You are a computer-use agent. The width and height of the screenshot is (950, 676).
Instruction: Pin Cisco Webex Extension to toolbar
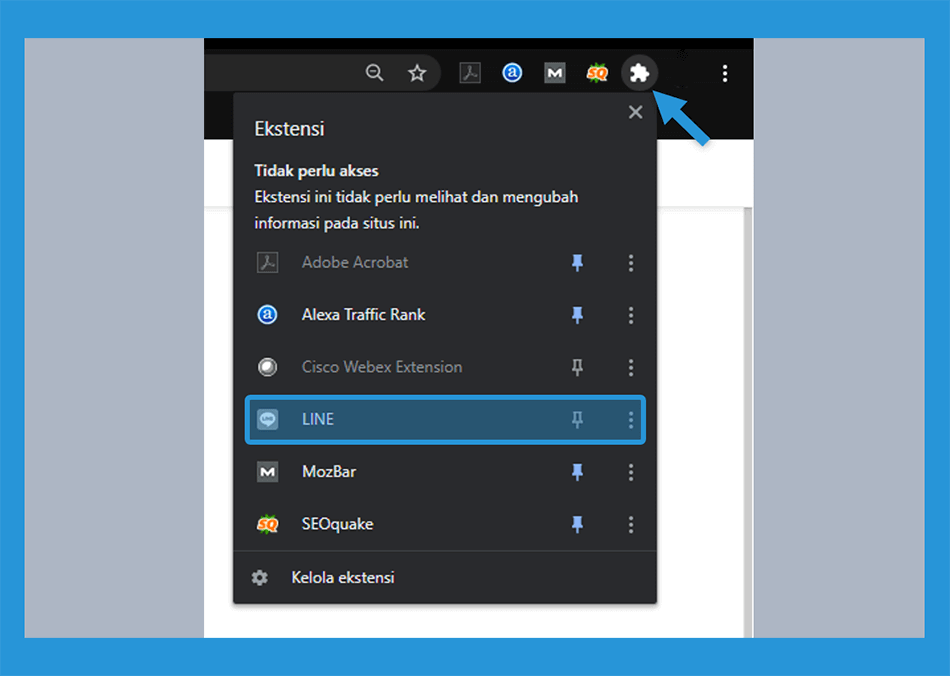point(577,367)
